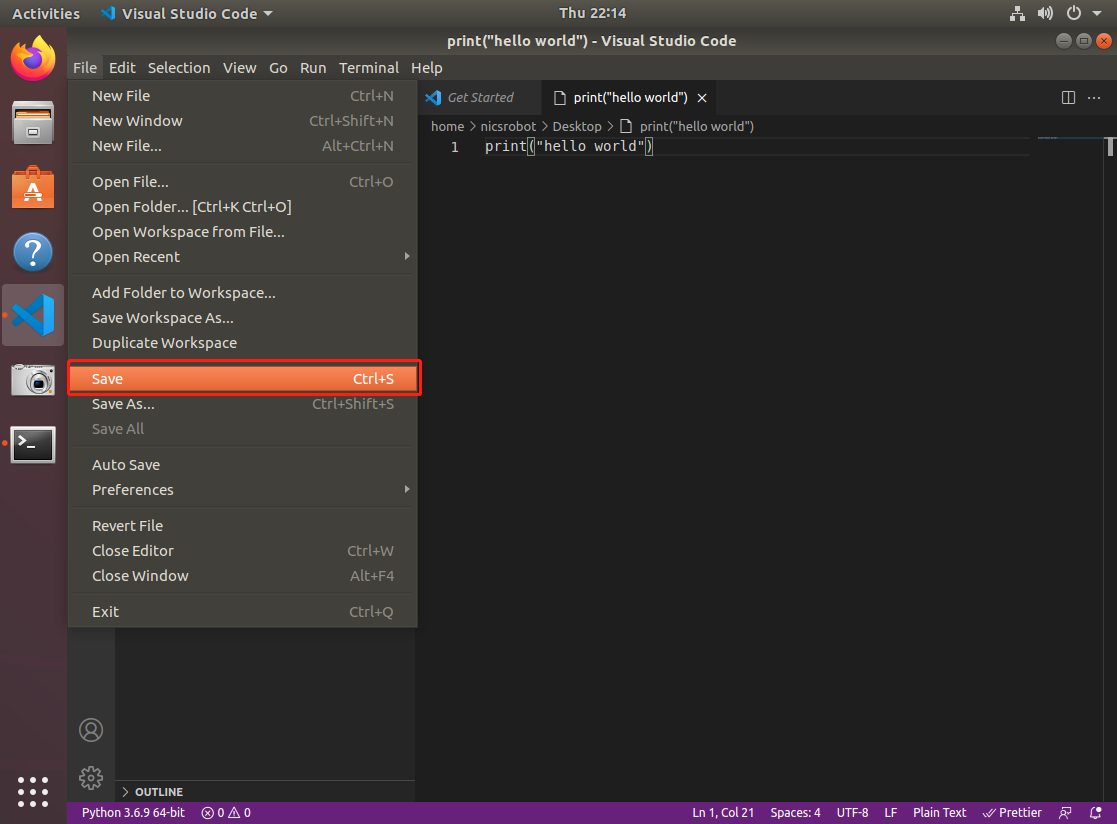Choose New File from File menu

pyautogui.click(x=242, y=96)
